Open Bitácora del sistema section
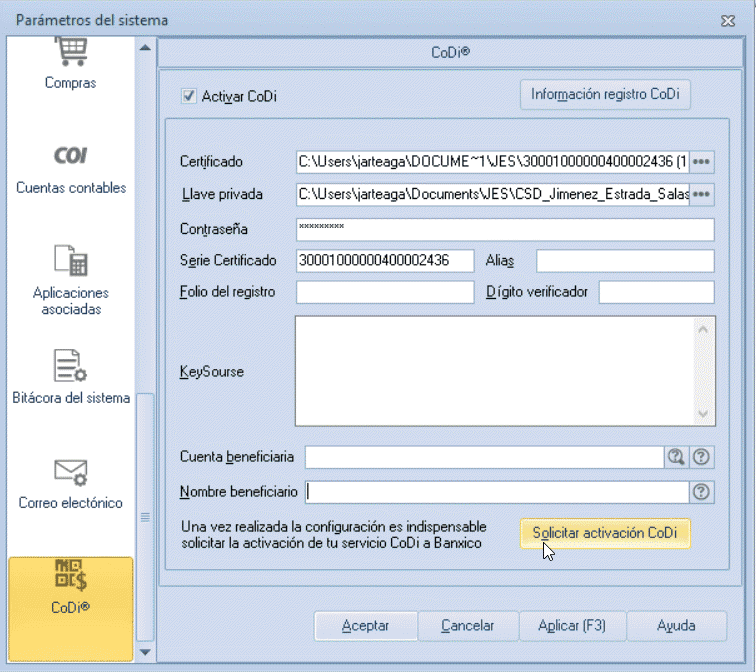 click(71, 377)
